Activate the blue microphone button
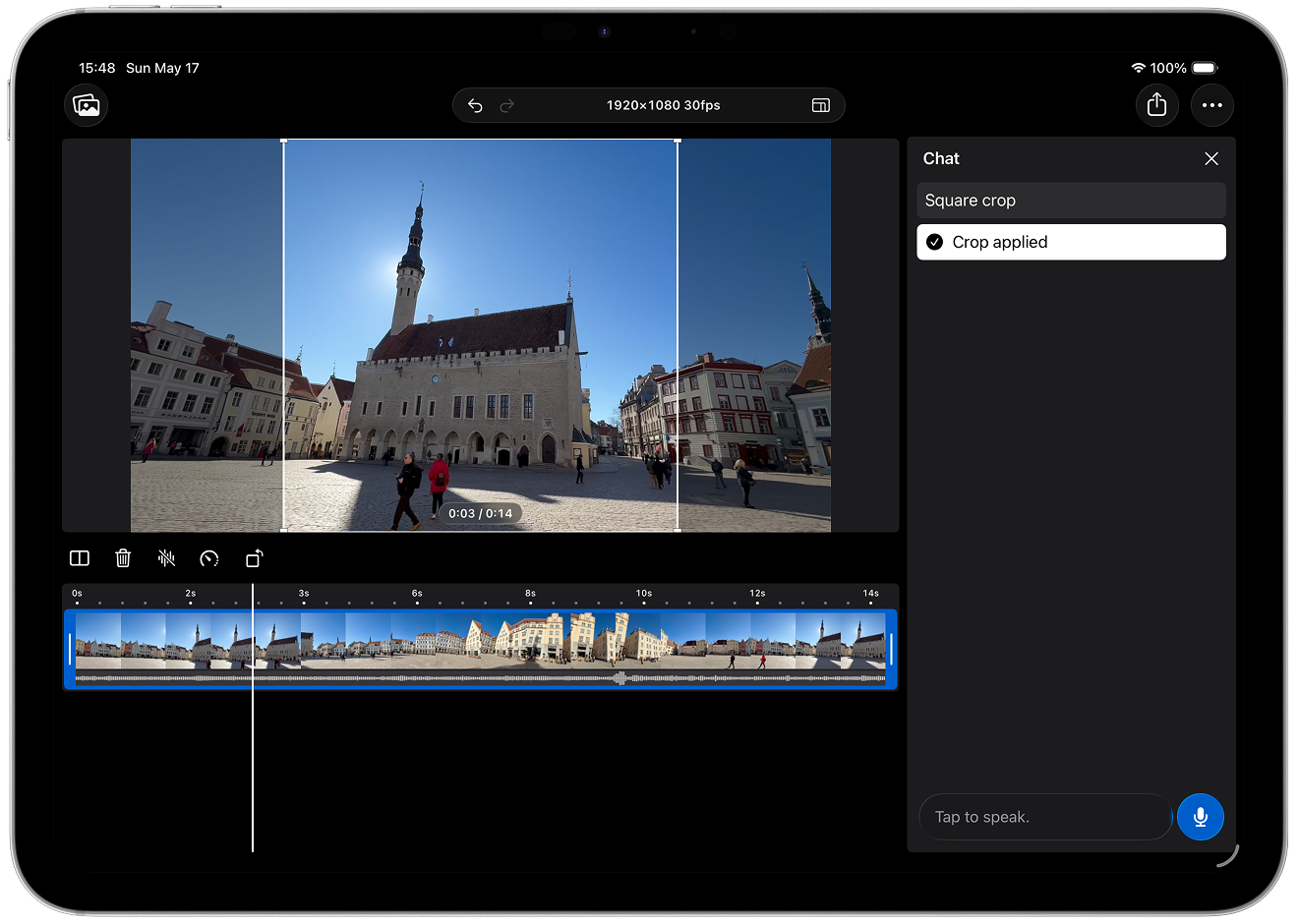This screenshot has width=1298, height=924. click(1201, 817)
